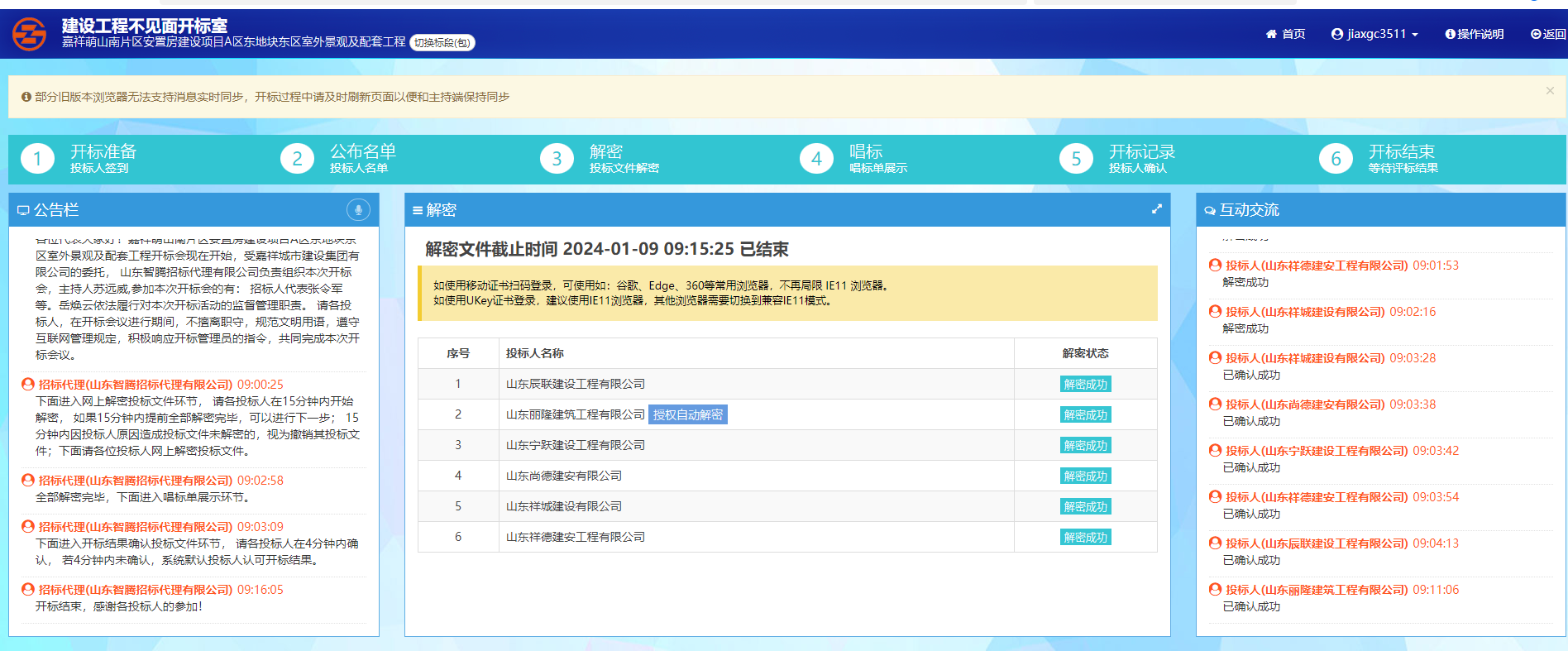Dismiss the browser sync warning banner
This screenshot has height=651, width=1568.
(1550, 91)
